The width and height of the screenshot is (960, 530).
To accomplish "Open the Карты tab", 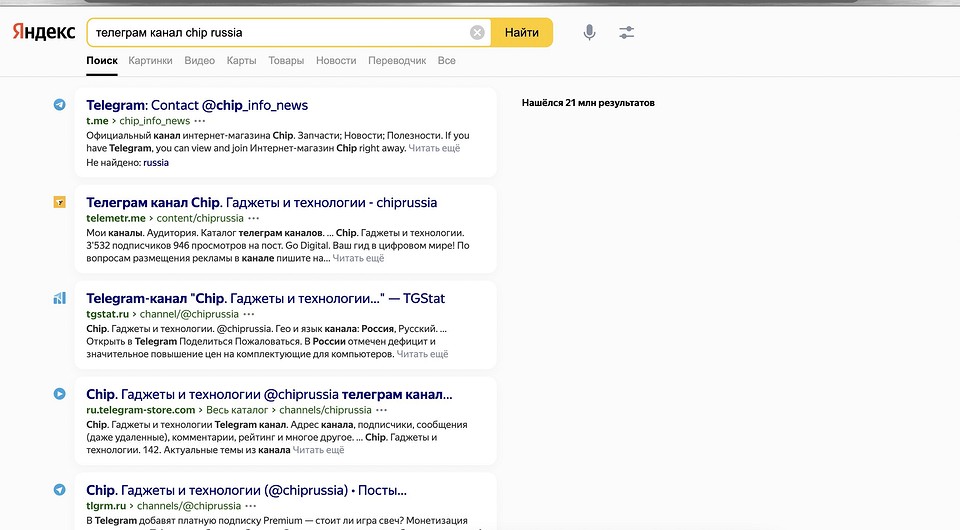I will click(x=241, y=61).
